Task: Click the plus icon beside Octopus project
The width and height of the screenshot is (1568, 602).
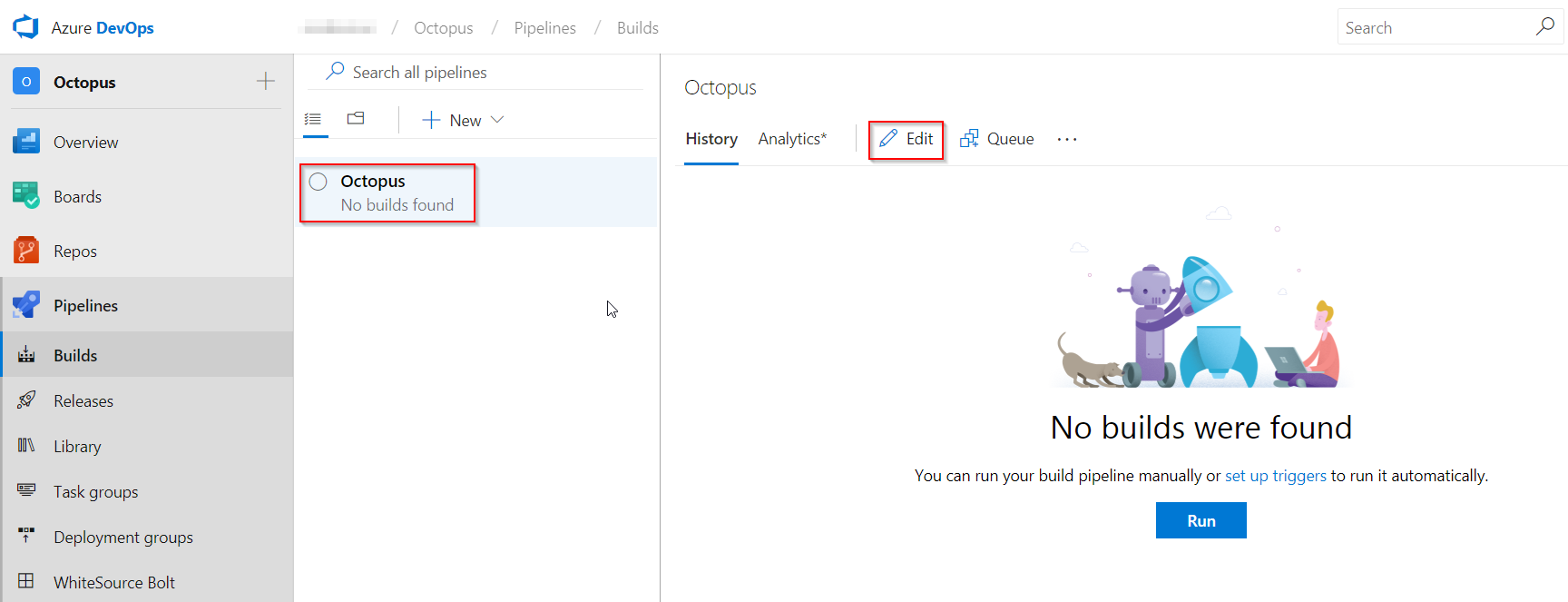Action: [x=265, y=82]
